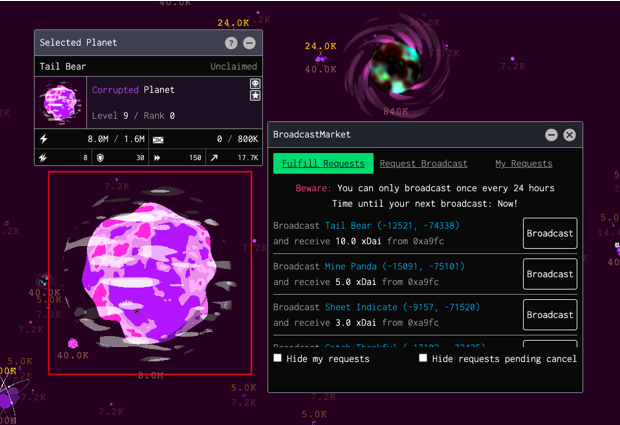Click the Level 9 / Rank 0 text
The image size is (620, 425).
tap(133, 116)
